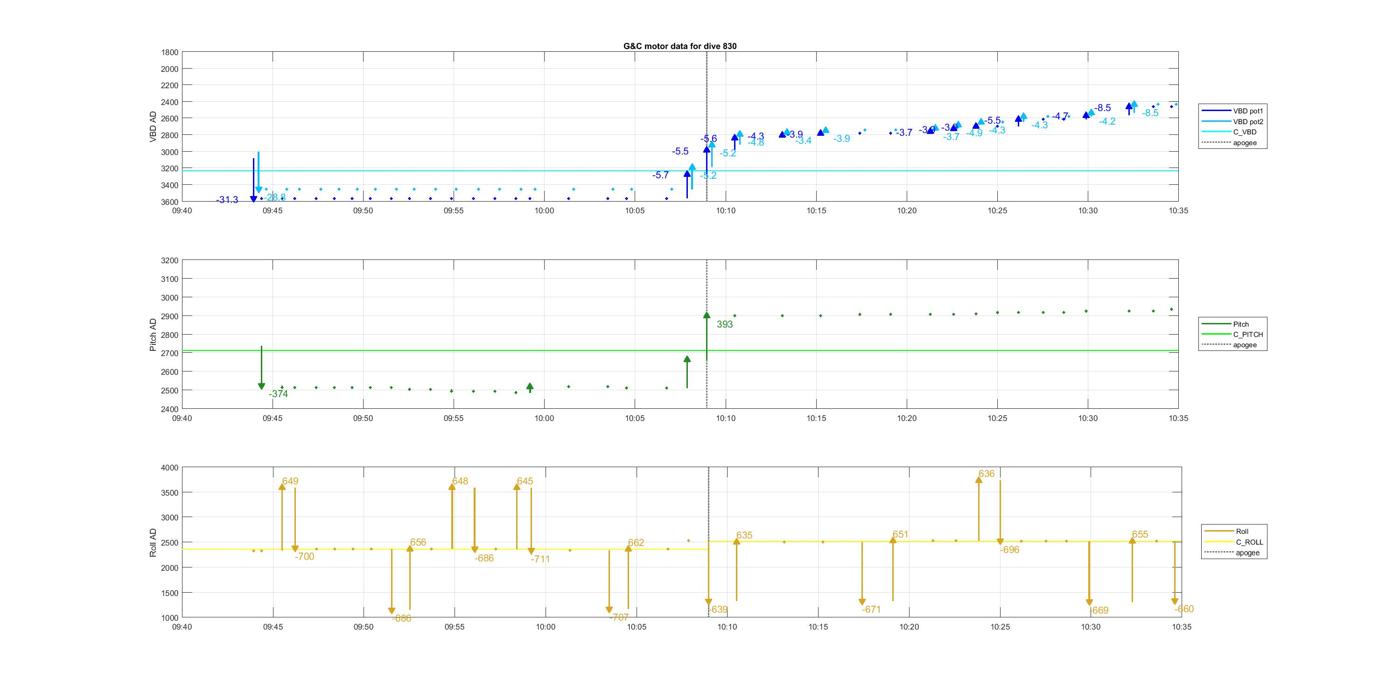The image size is (1400, 693).
Task: Click the '-374' pitch data label
Action: tap(278, 394)
